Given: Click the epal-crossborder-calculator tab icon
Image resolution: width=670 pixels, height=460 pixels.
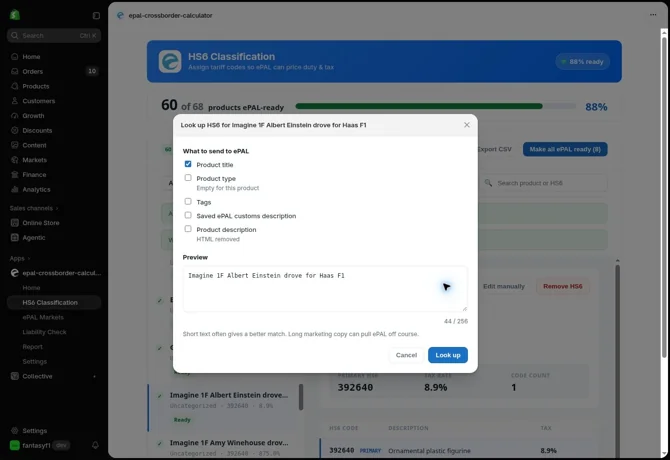Looking at the screenshot, I should [x=120, y=15].
